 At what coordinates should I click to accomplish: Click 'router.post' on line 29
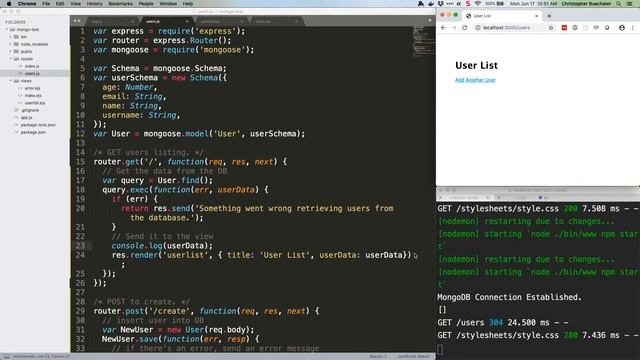click(x=119, y=311)
